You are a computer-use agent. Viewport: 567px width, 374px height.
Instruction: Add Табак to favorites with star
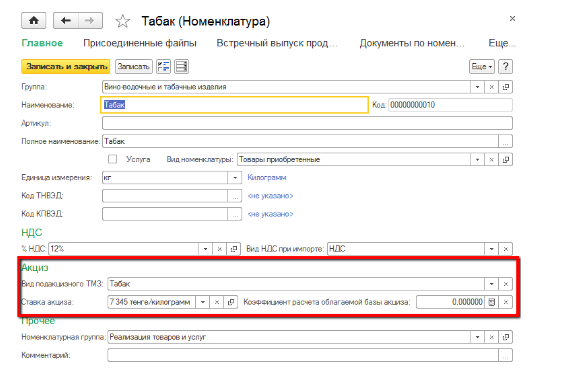123,21
